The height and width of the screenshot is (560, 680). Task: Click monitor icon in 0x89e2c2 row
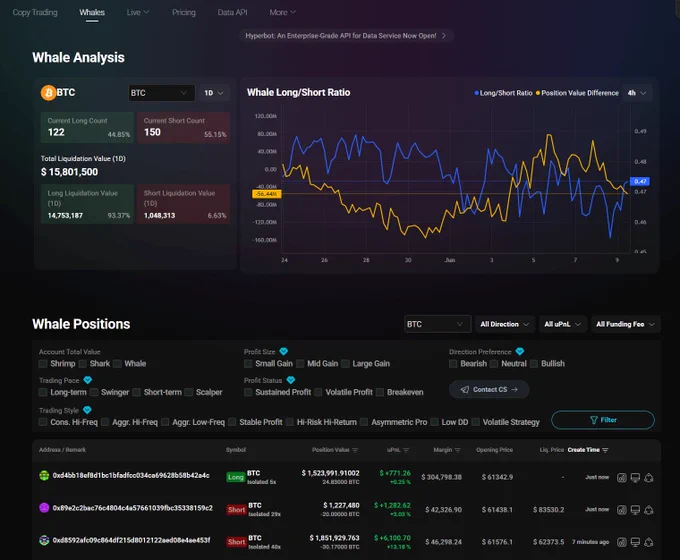(635, 510)
